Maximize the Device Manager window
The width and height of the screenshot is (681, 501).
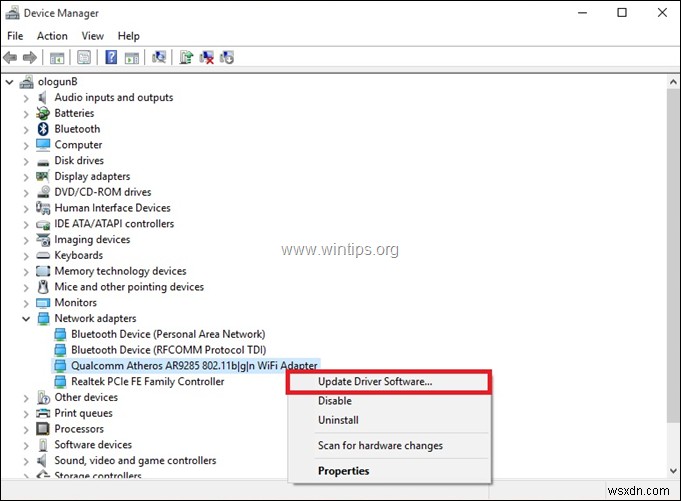[622, 13]
